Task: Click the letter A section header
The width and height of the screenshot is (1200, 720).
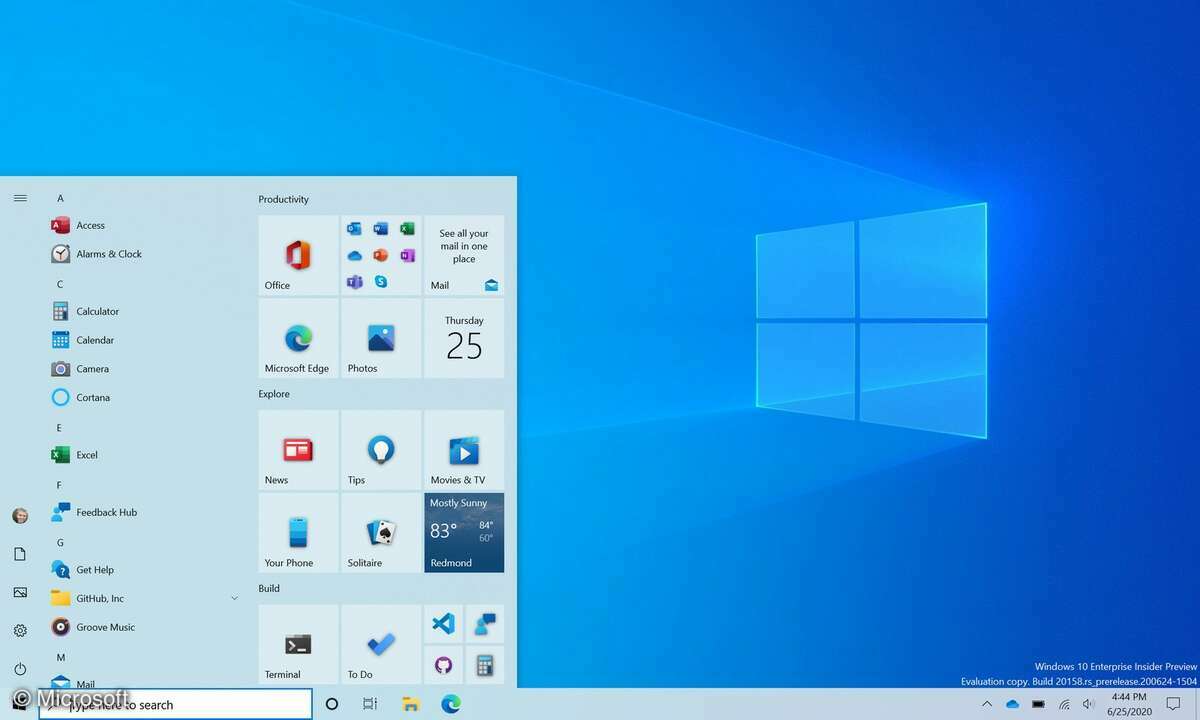Action: (60, 198)
